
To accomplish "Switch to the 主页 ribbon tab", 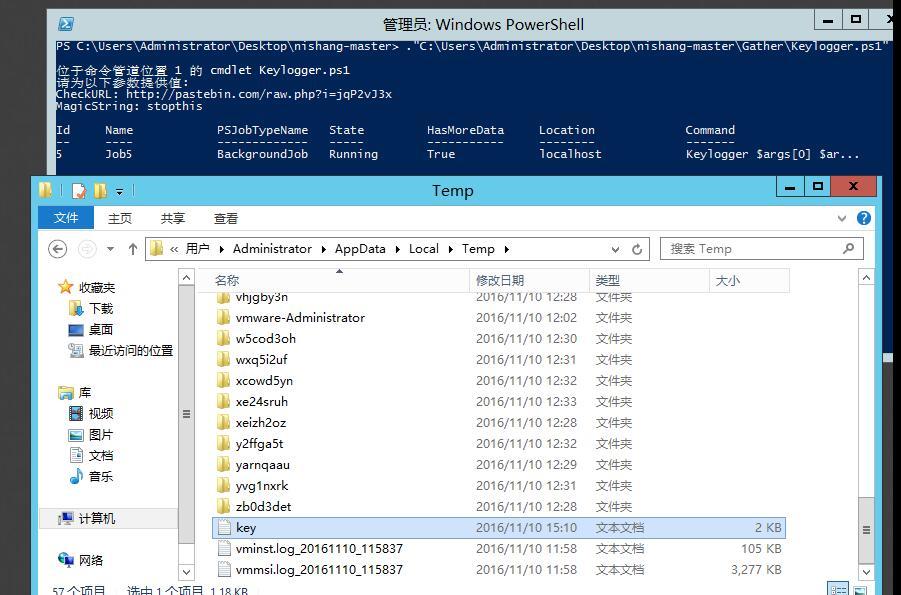I will pyautogui.click(x=120, y=218).
